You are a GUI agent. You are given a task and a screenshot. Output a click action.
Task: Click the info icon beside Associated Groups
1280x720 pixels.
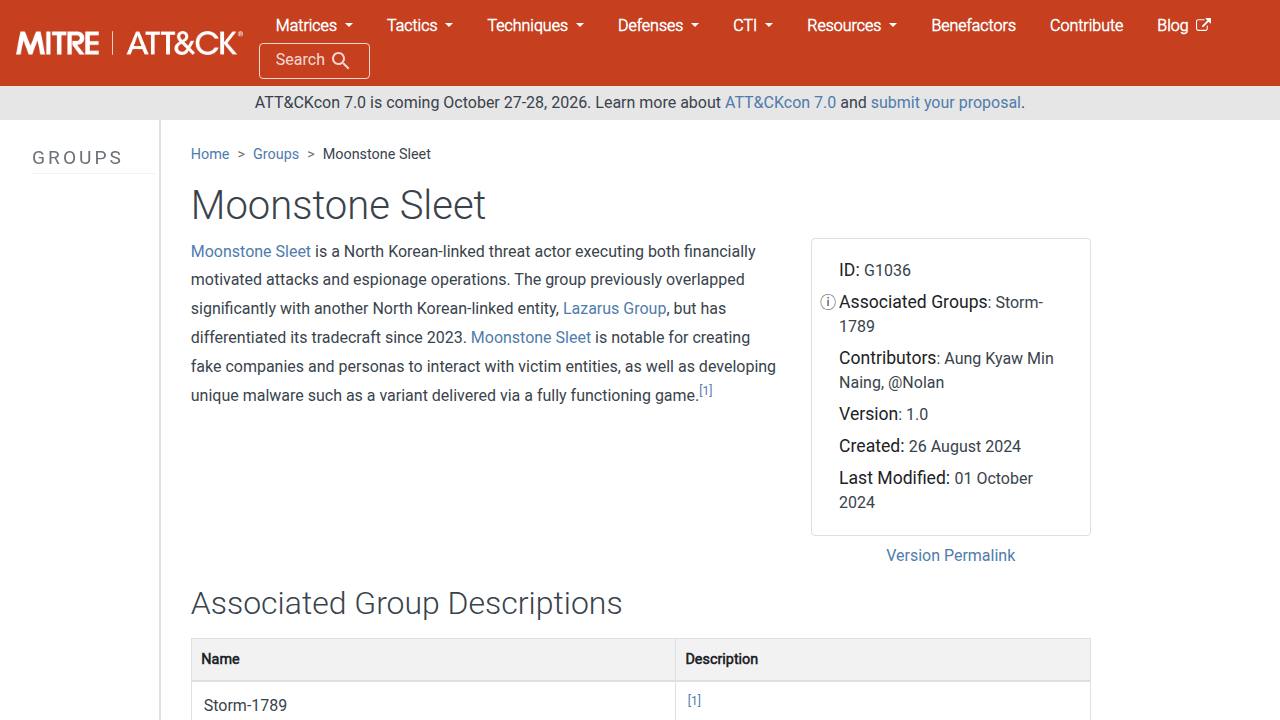click(828, 302)
